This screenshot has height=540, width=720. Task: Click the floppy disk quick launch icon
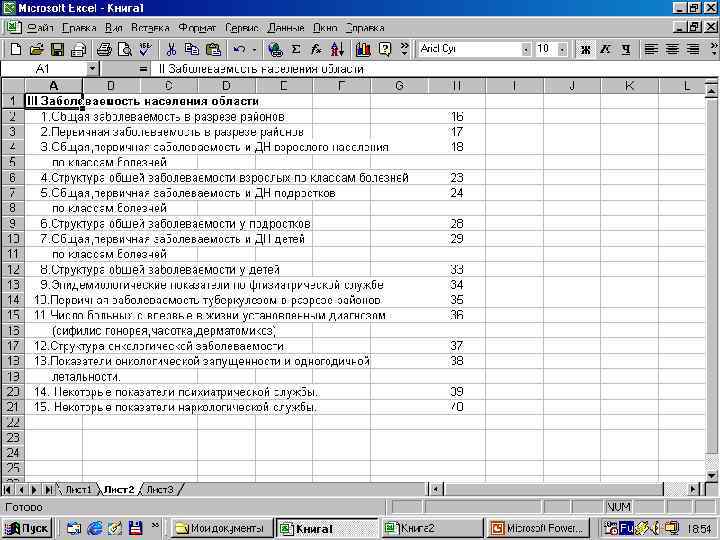[135, 528]
